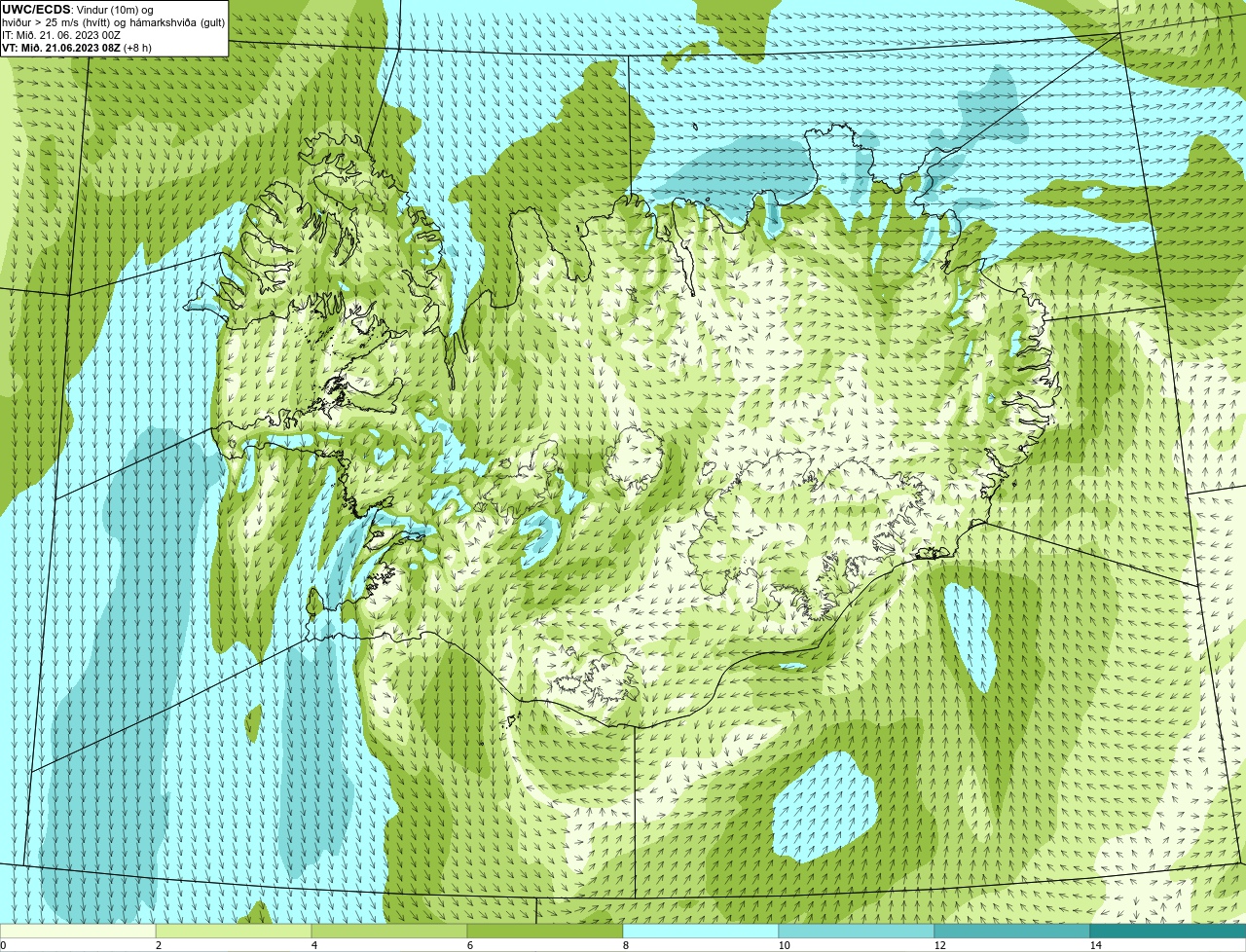Click the 'IT: Mið. 21. 06. 2023 00Z' line
Image resolution: width=1246 pixels, height=952 pixels.
(x=61, y=35)
